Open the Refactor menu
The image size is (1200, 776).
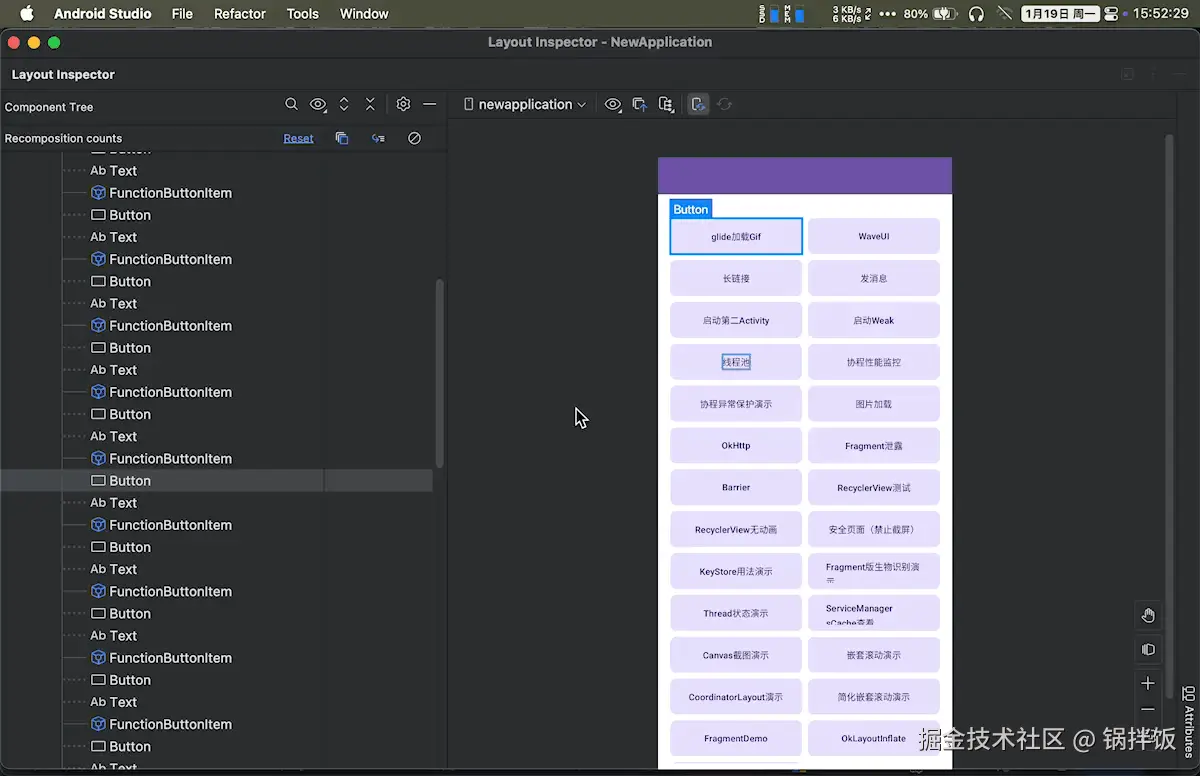240,14
